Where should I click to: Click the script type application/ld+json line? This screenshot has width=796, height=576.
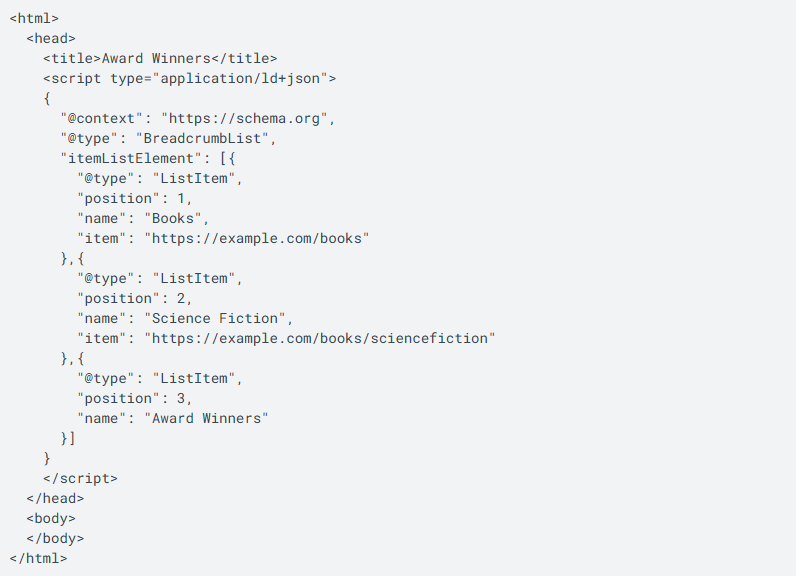point(189,79)
